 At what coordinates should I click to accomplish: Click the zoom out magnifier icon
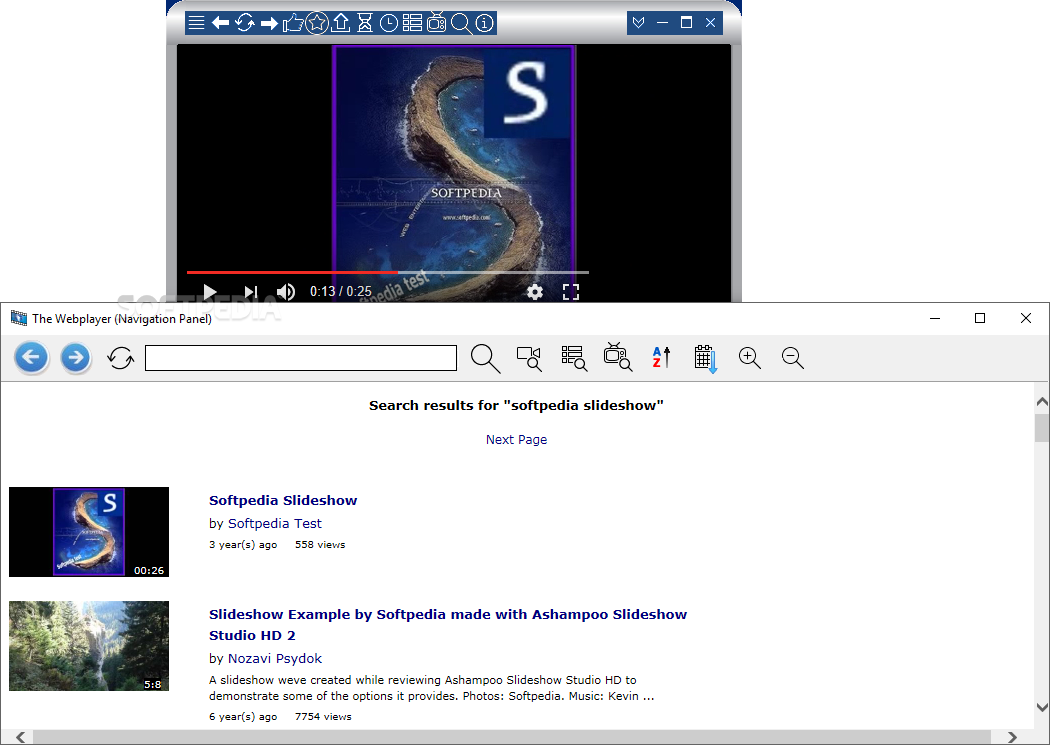point(792,358)
